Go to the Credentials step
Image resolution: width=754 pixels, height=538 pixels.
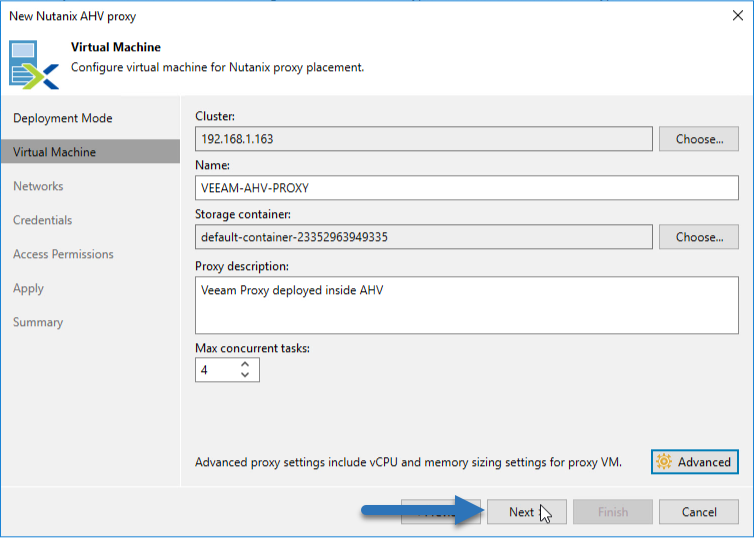point(42,220)
